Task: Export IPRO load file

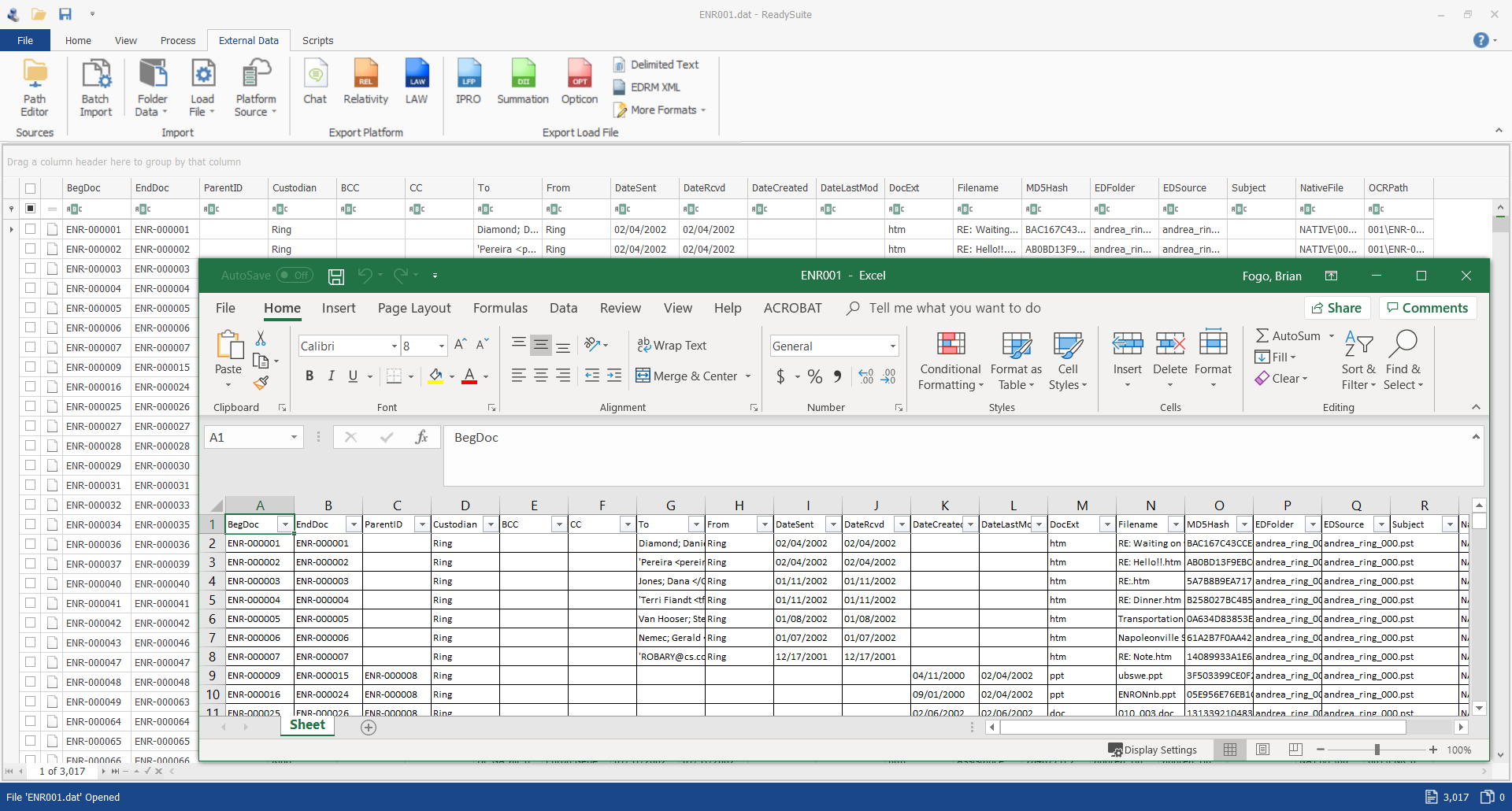Action: 469,82
